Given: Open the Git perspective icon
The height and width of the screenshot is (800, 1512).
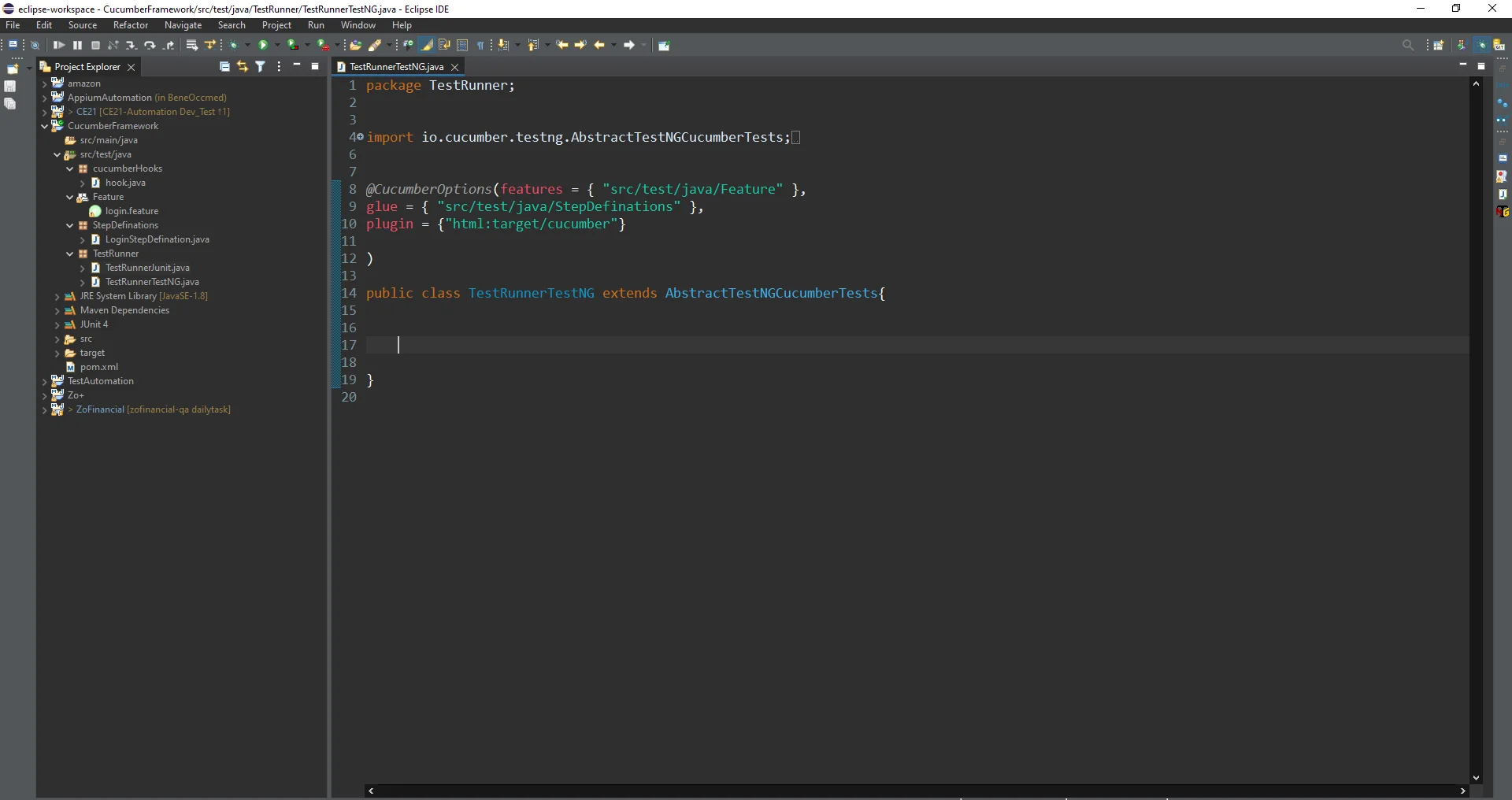Looking at the screenshot, I should point(1499,45).
